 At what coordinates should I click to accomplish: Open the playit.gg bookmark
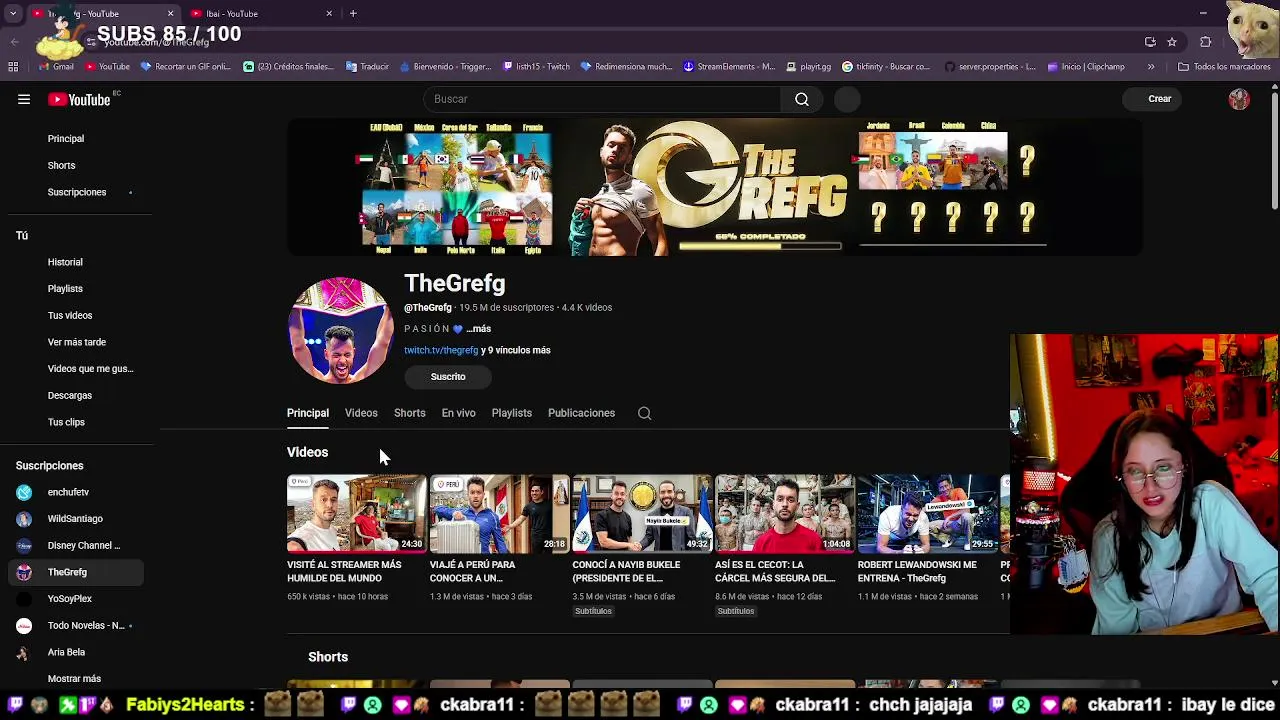click(808, 67)
